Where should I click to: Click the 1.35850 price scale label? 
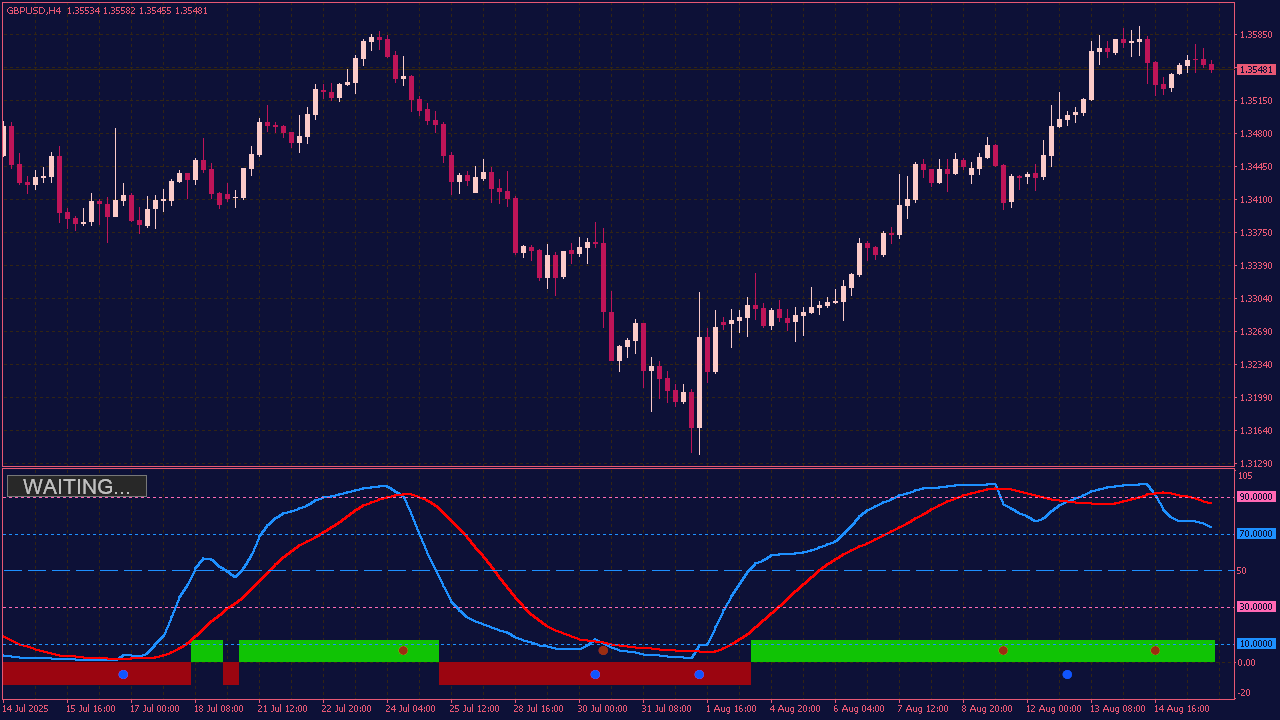tap(1255, 35)
